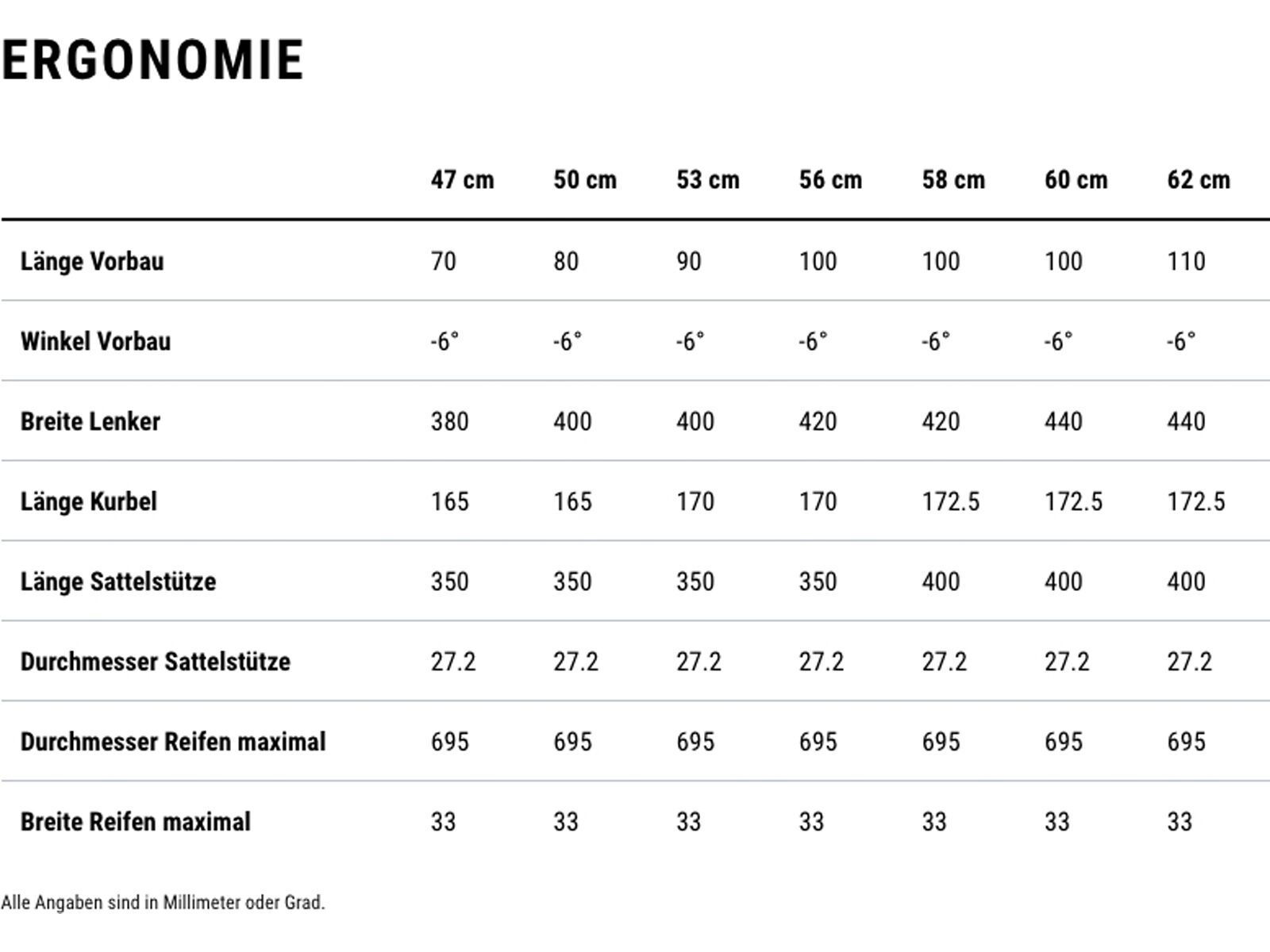Viewport: 1270px width, 952px height.
Task: Select the 47 cm column header
Action: [x=462, y=180]
